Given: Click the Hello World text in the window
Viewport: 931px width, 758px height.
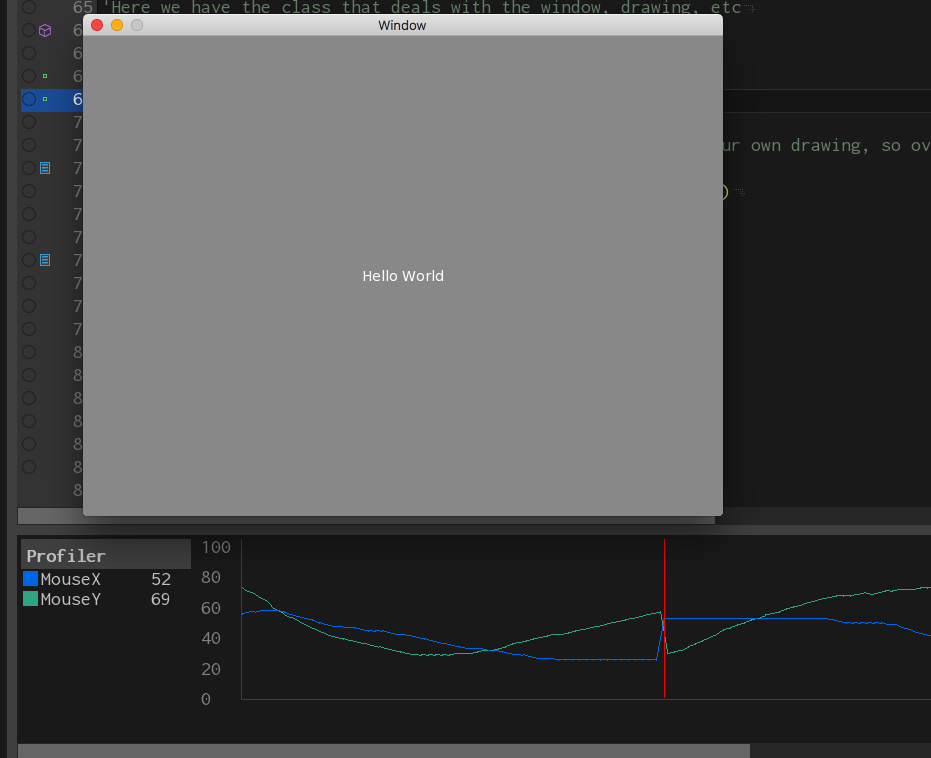Looking at the screenshot, I should [403, 276].
